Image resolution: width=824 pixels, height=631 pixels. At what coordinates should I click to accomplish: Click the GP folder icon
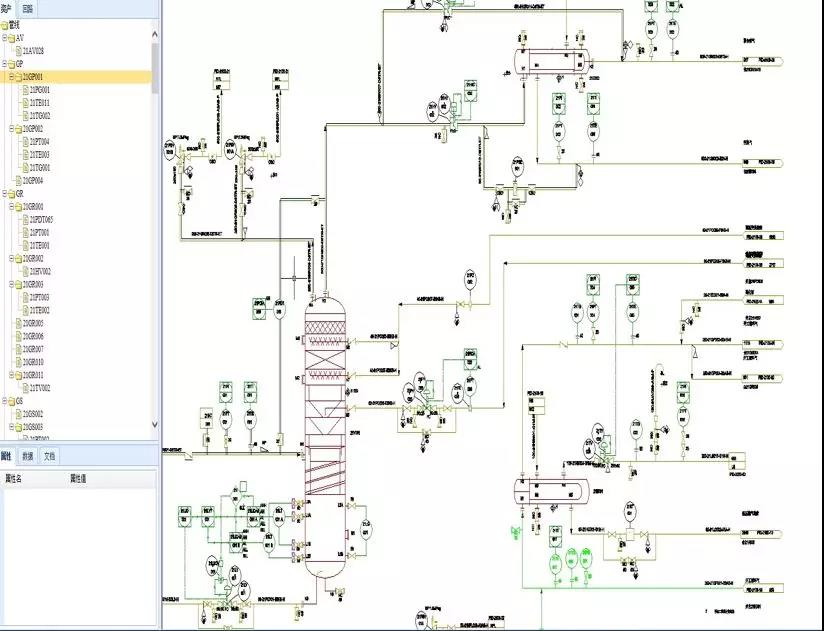coord(11,63)
